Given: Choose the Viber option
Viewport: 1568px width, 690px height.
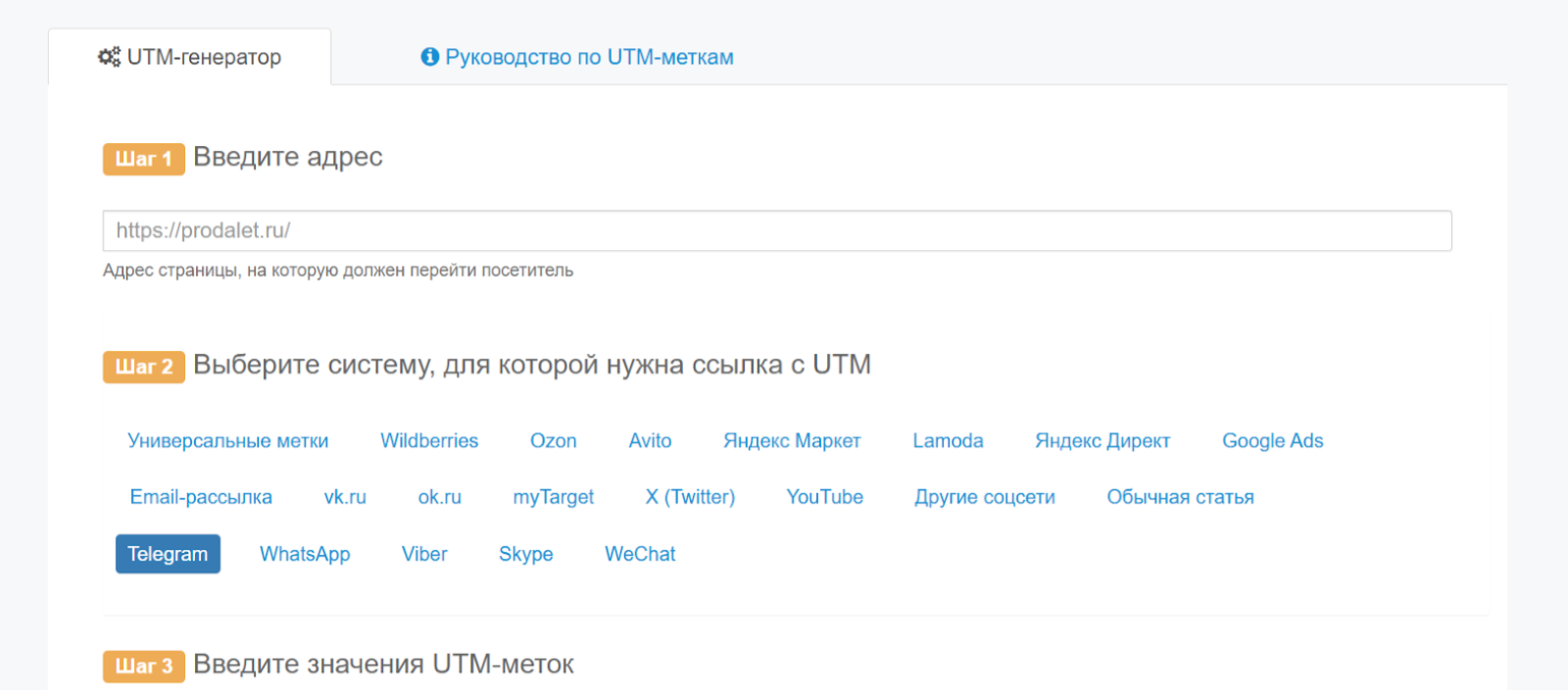Looking at the screenshot, I should click(x=424, y=554).
